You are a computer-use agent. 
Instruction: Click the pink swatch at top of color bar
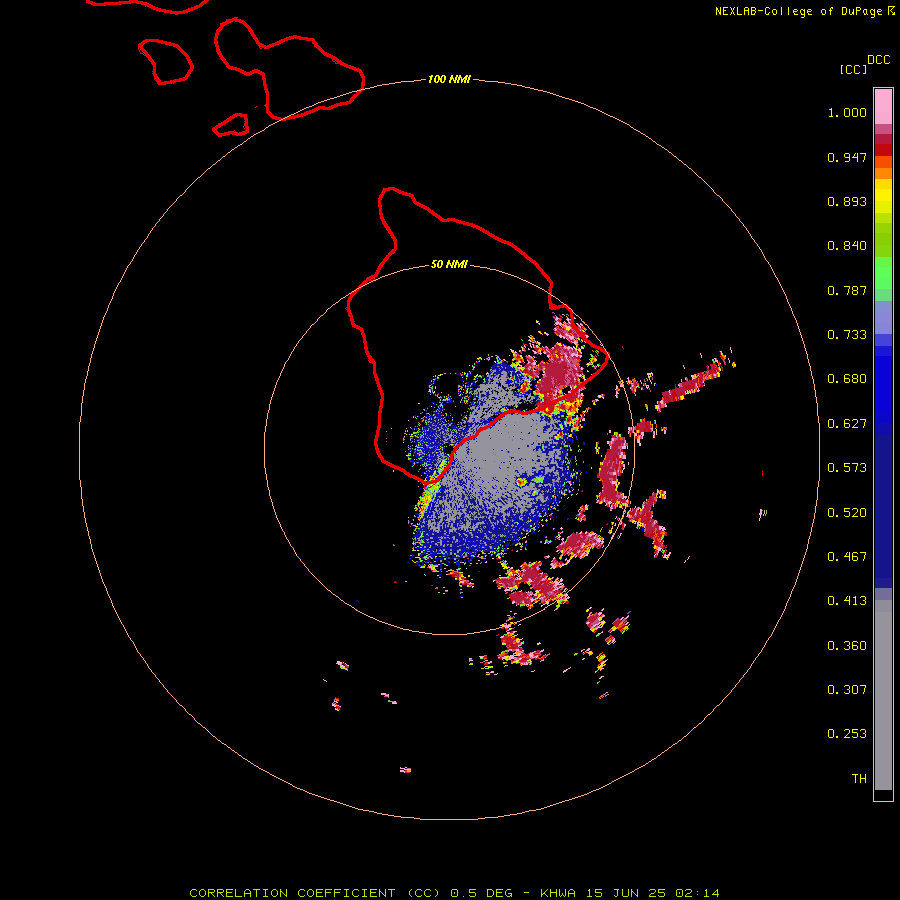coord(883,107)
